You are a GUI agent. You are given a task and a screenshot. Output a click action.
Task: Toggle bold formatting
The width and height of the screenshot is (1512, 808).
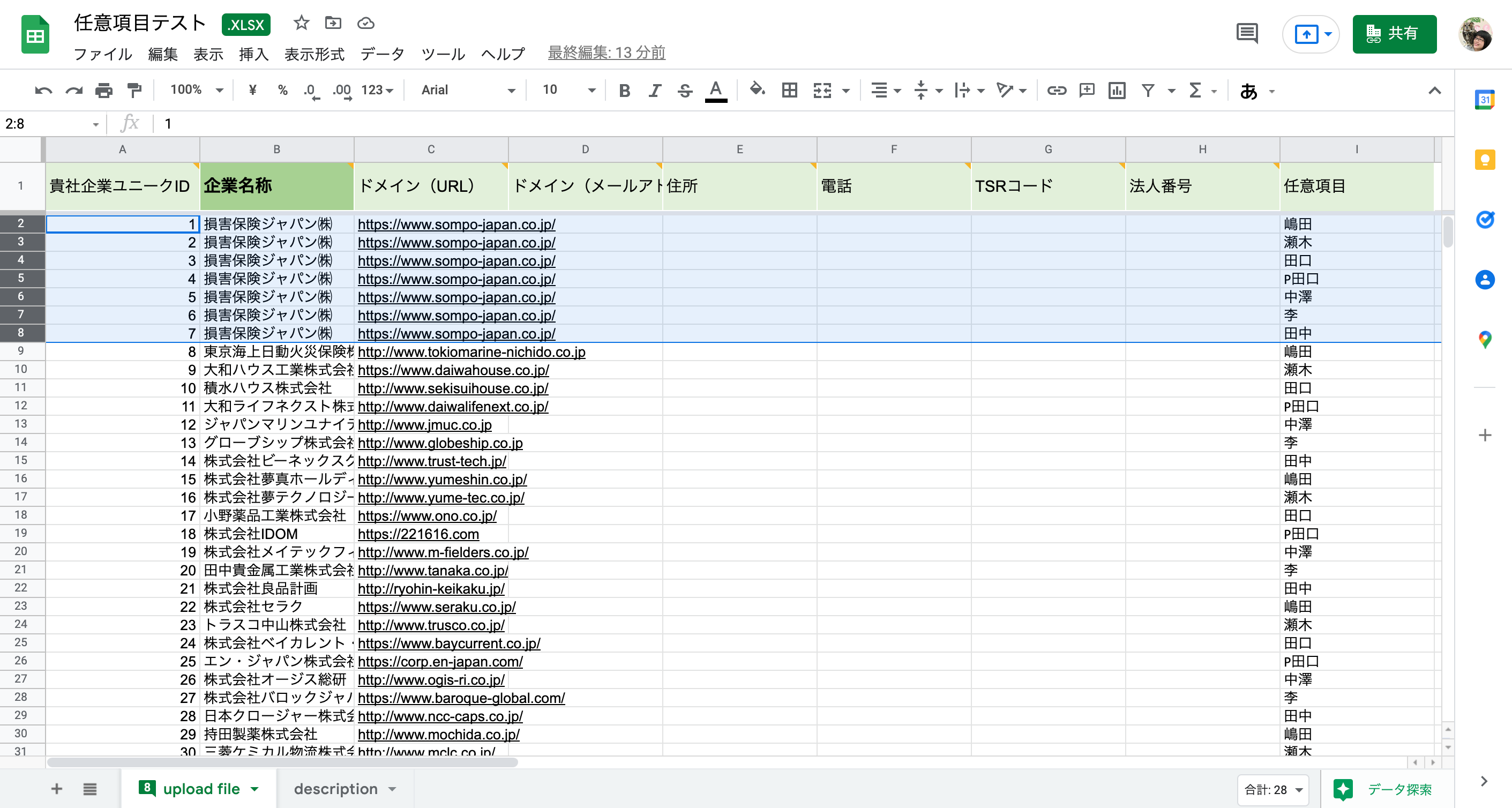click(x=625, y=91)
